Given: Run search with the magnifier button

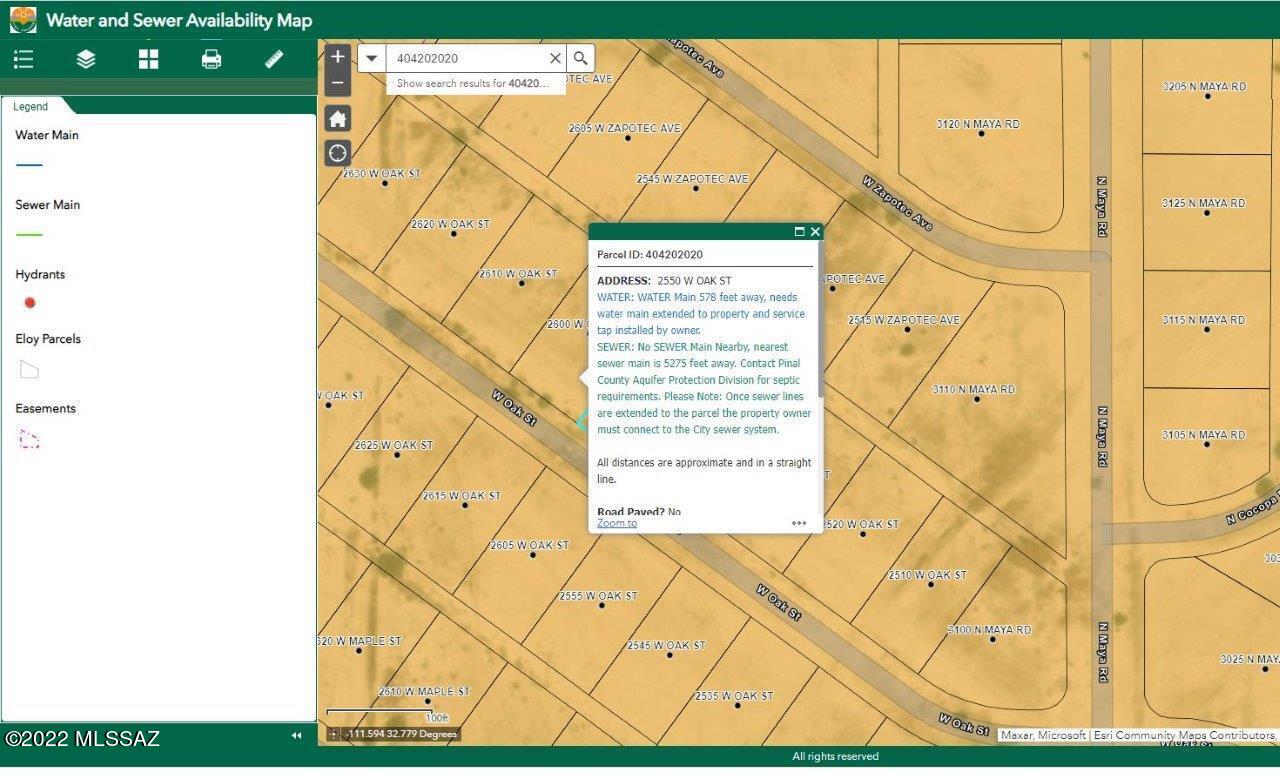Looking at the screenshot, I should coord(581,58).
